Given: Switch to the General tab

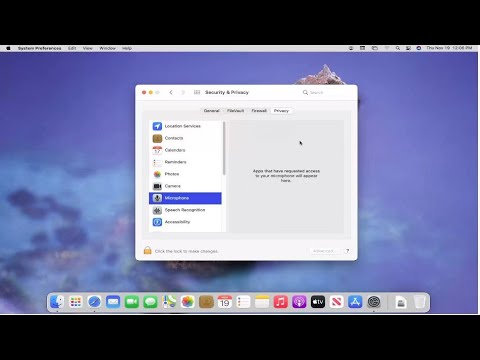Looking at the screenshot, I should (x=211, y=111).
